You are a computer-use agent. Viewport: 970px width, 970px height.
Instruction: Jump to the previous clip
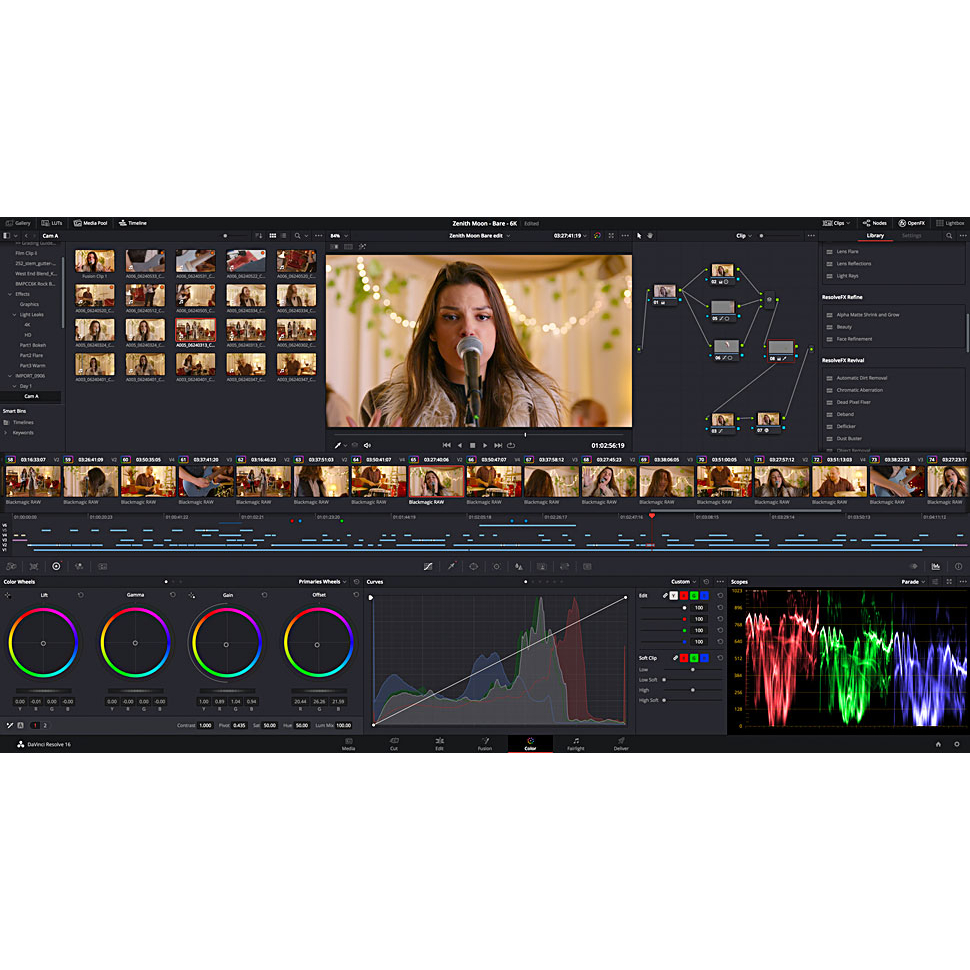coord(447,445)
